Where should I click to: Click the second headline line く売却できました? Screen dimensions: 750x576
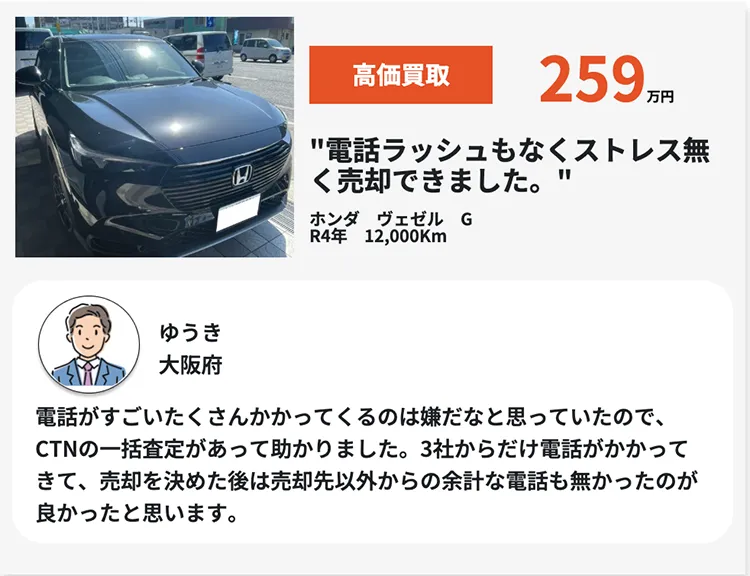coord(440,181)
